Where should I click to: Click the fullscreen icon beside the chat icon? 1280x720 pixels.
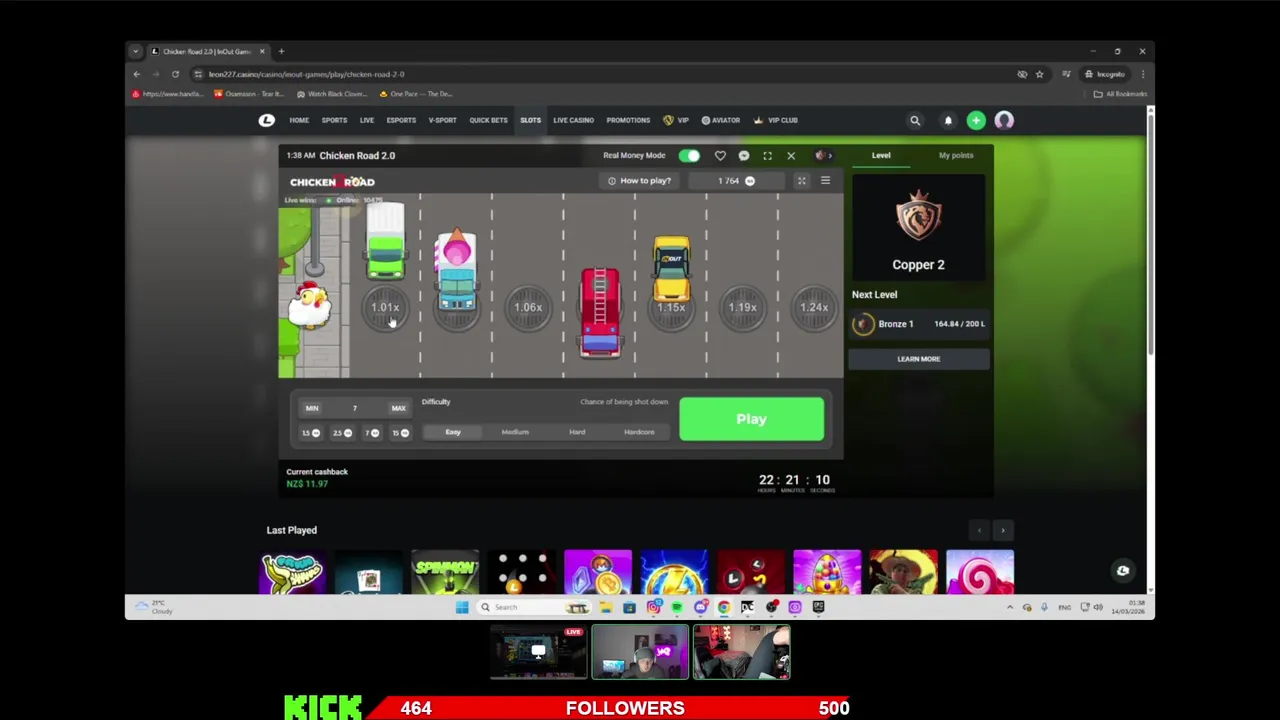click(x=767, y=156)
